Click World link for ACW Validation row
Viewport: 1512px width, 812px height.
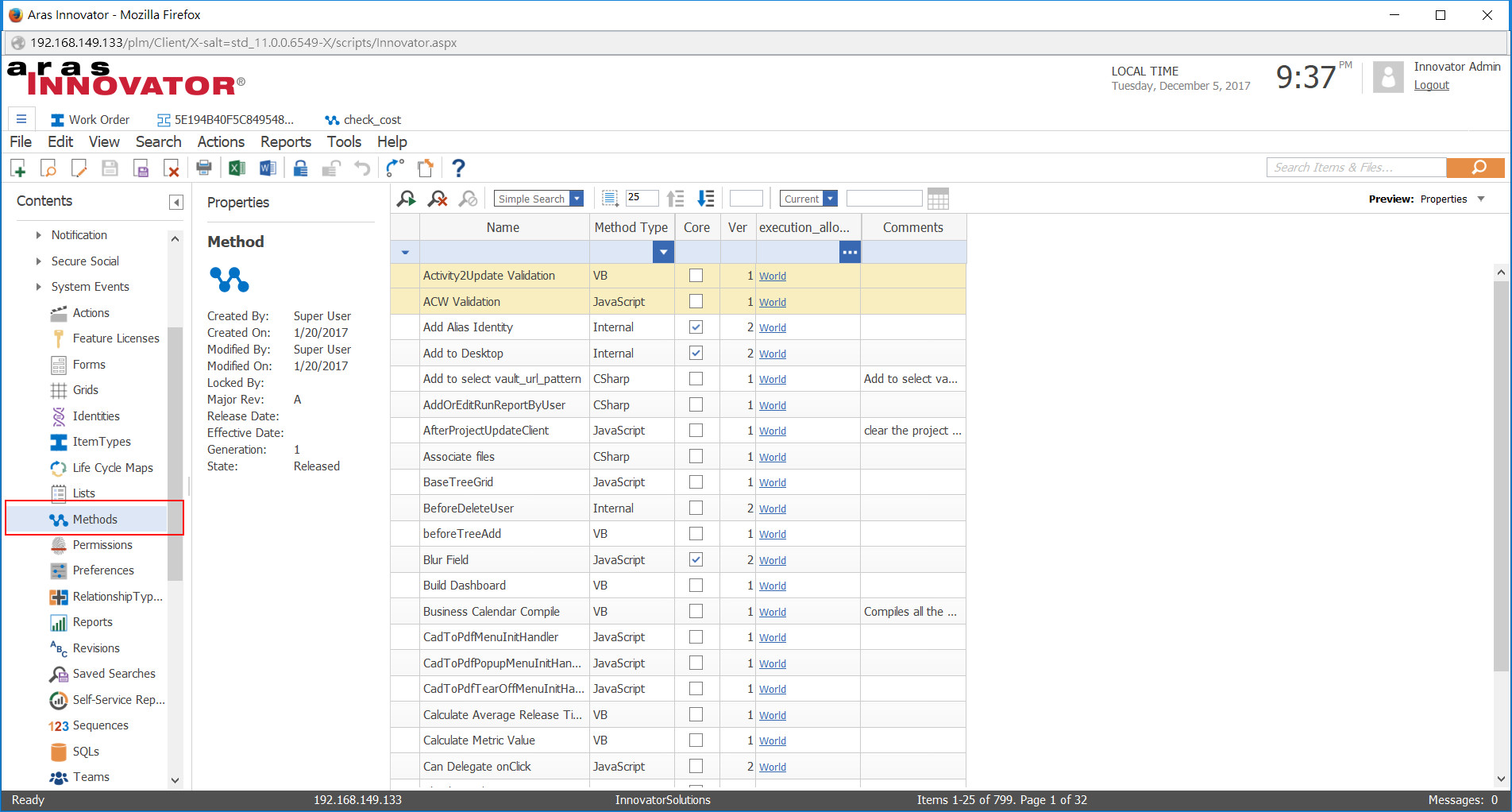coord(773,302)
